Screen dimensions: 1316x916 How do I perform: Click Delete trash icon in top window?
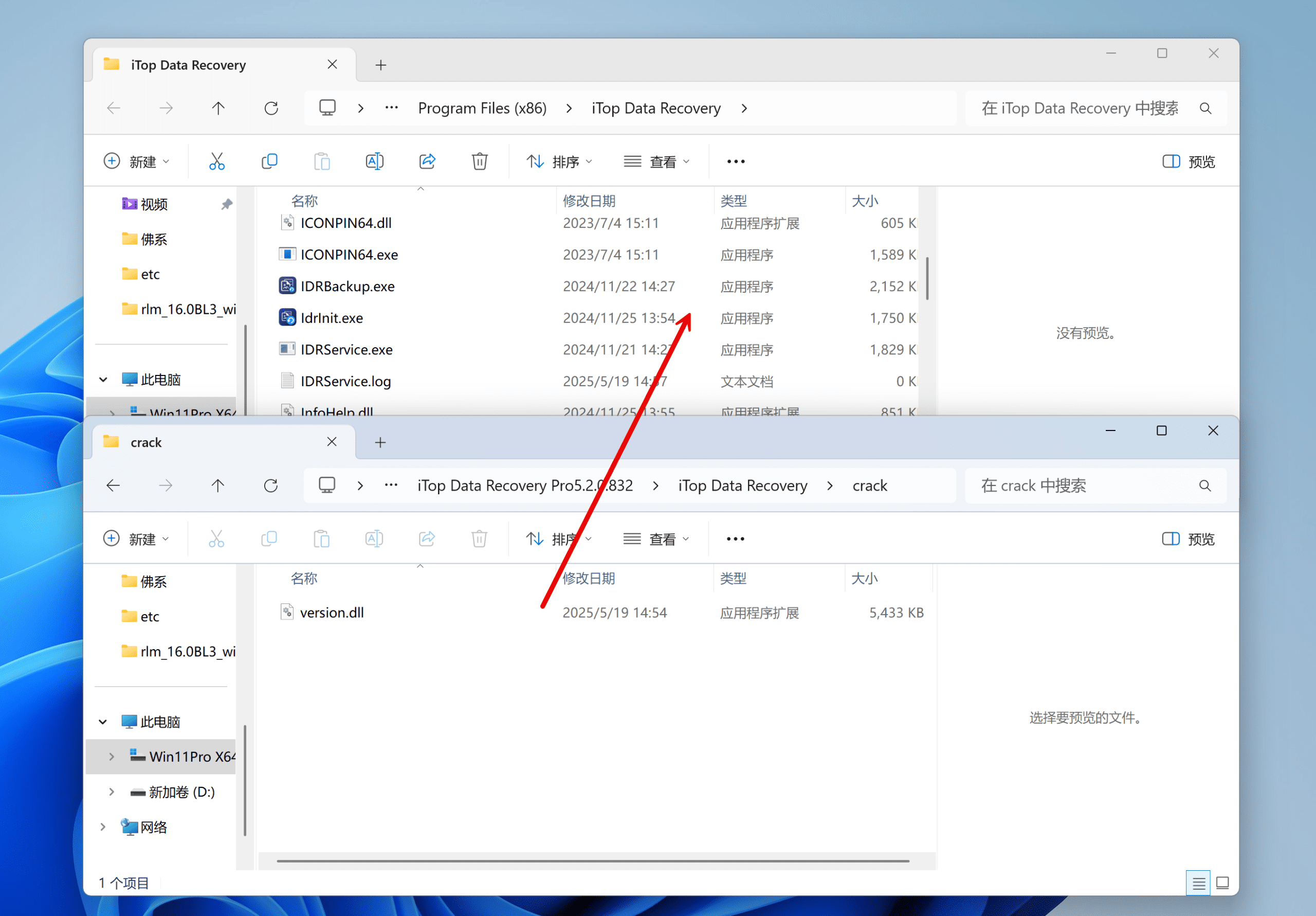480,161
